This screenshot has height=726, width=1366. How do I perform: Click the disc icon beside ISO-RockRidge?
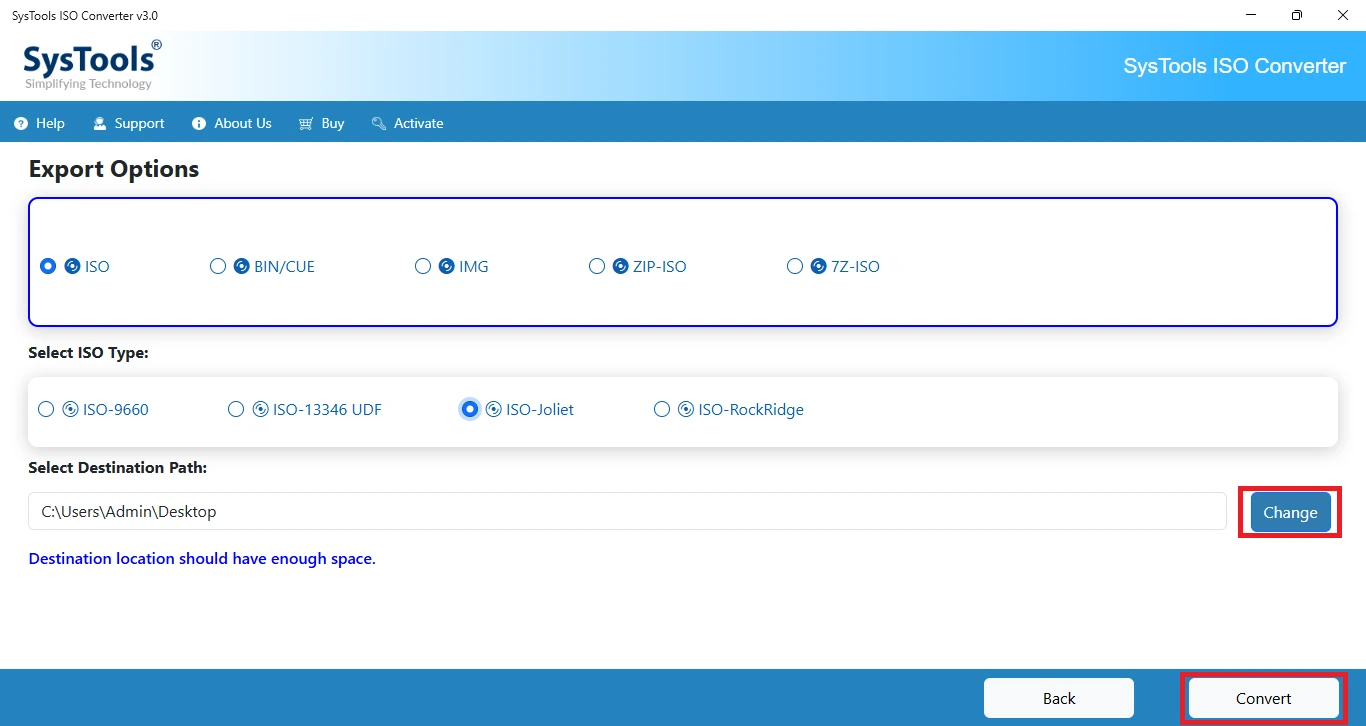pos(686,409)
